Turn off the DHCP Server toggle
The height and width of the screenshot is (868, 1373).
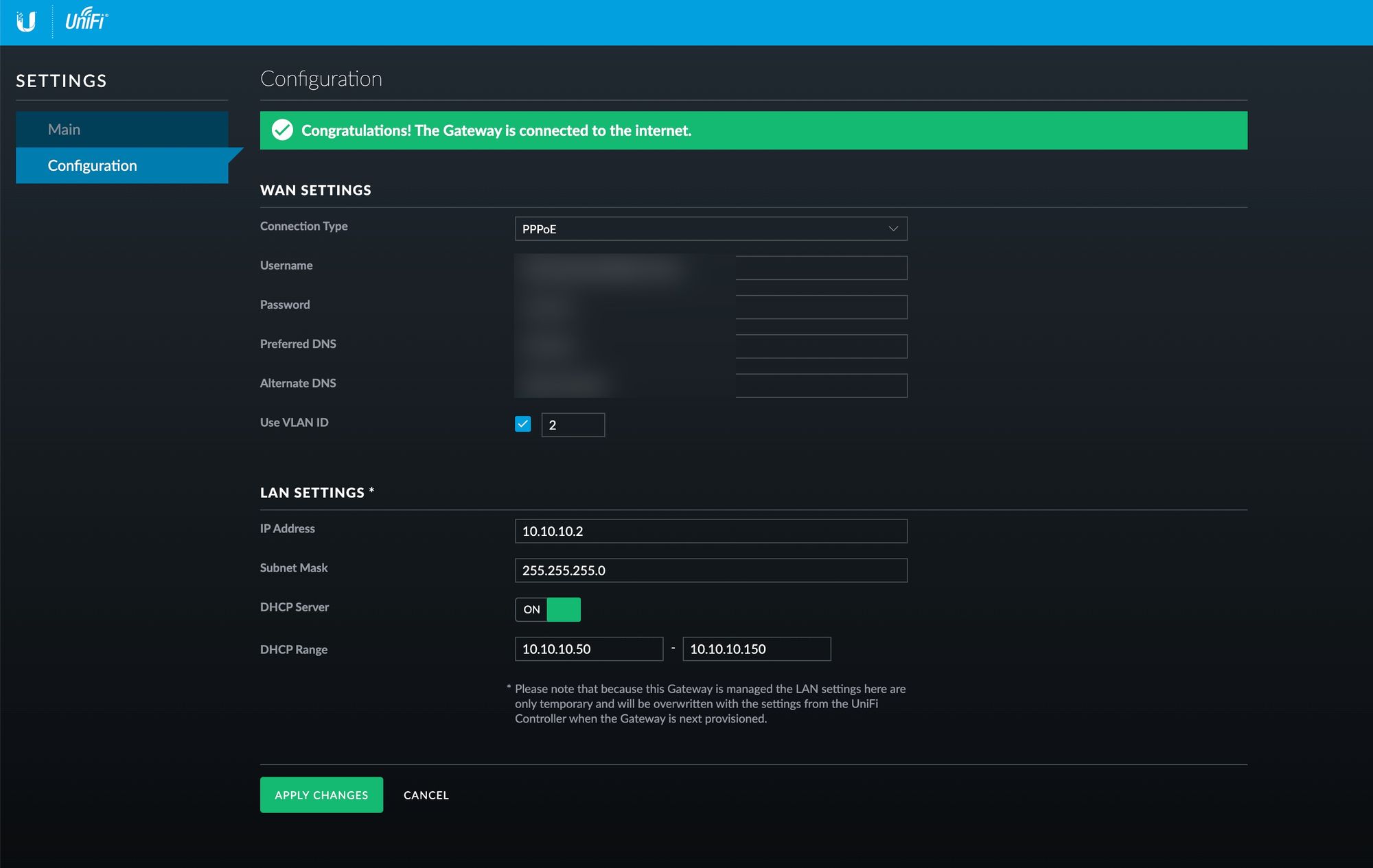tap(548, 609)
